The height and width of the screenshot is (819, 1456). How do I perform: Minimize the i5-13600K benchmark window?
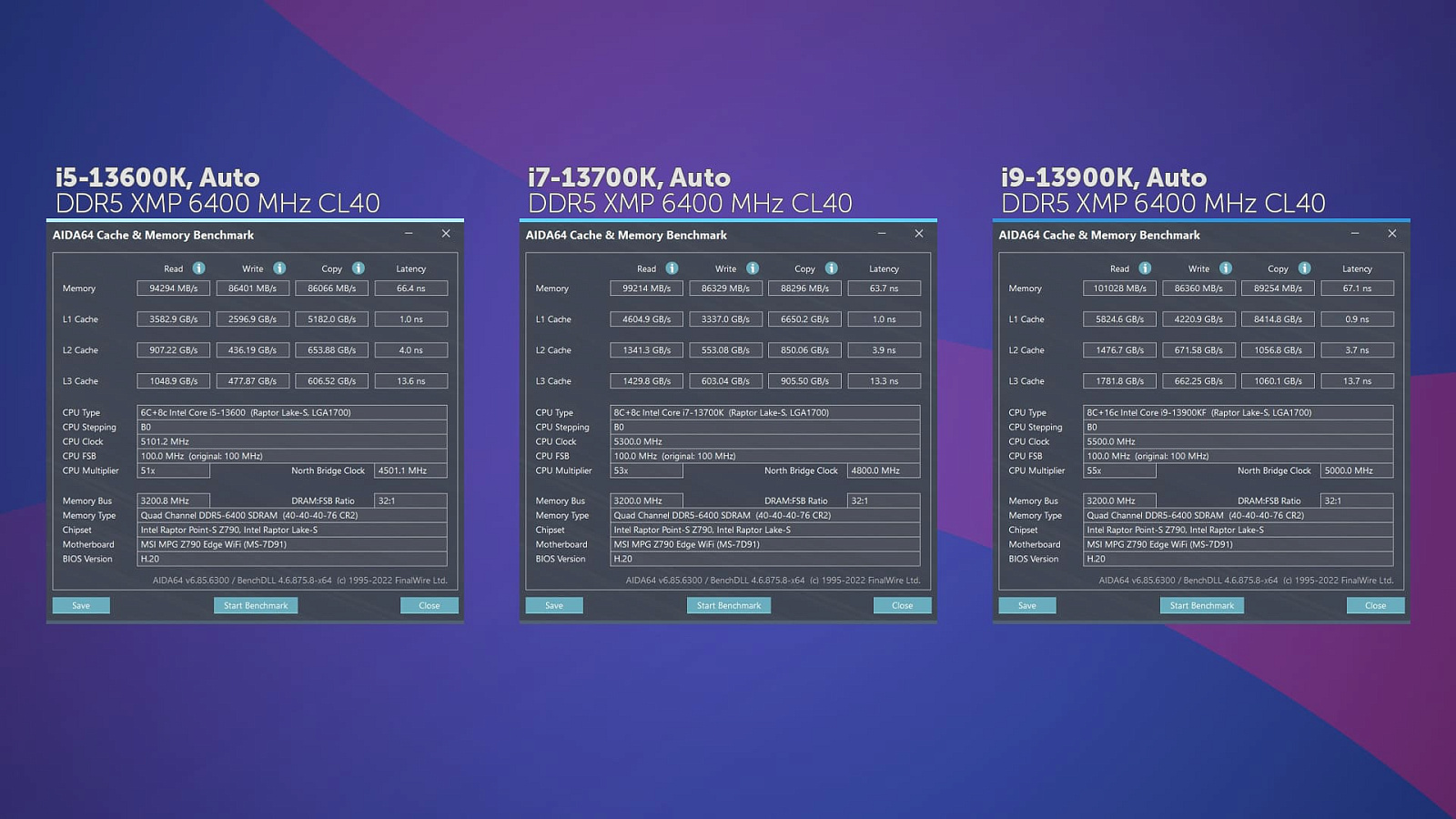click(x=409, y=234)
